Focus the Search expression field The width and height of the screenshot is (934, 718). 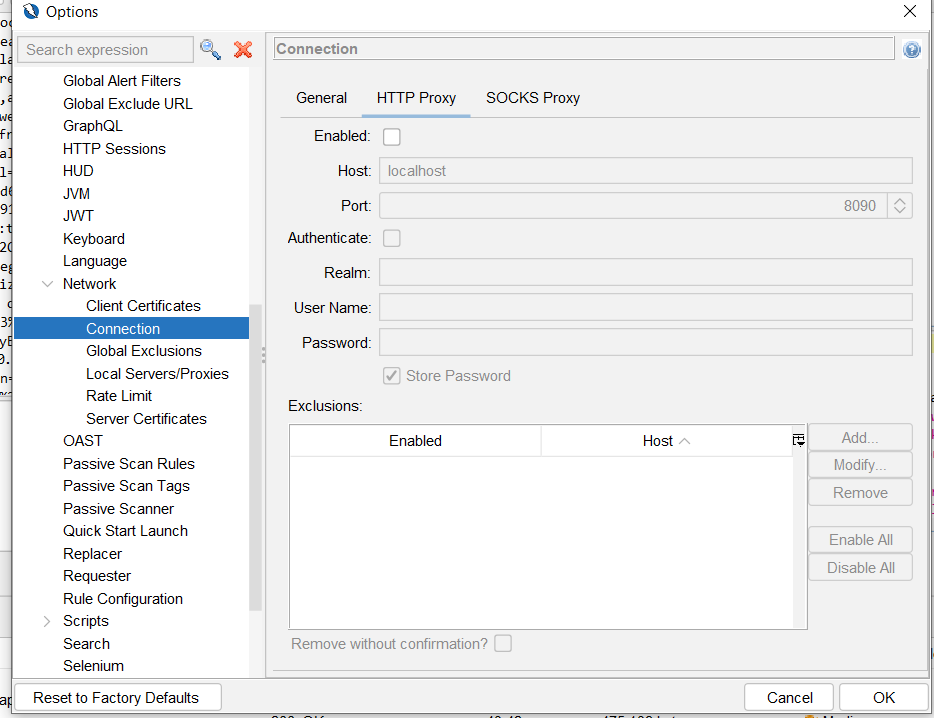point(105,49)
